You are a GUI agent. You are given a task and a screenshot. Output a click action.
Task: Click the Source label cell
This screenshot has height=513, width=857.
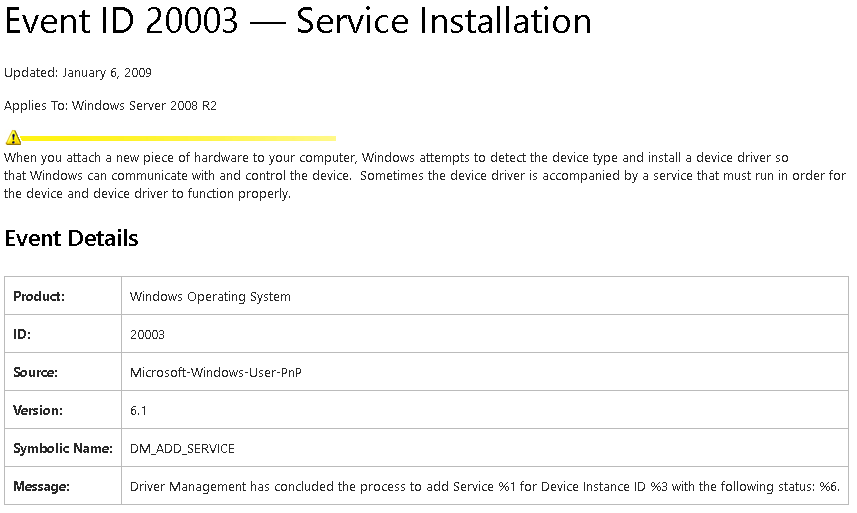tap(36, 372)
